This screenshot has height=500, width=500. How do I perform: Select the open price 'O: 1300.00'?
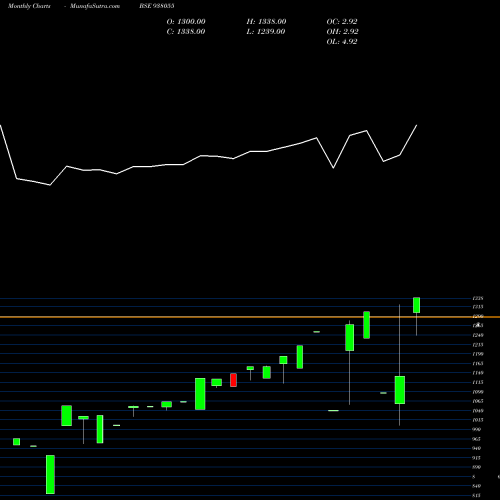(186, 22)
